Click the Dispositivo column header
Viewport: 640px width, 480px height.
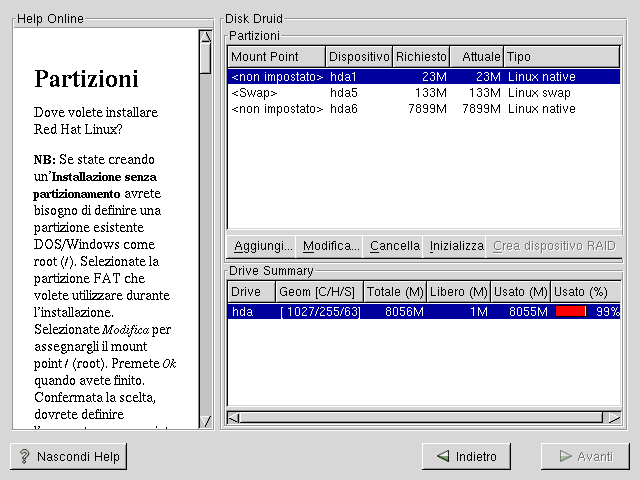point(359,57)
